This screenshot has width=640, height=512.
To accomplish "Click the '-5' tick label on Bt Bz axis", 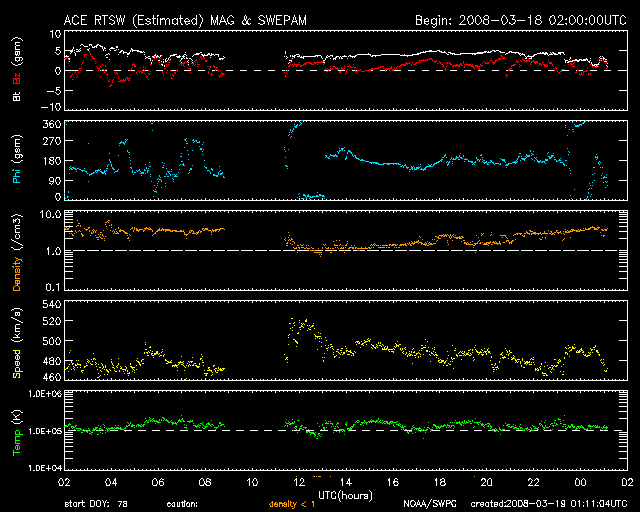I will (54, 90).
